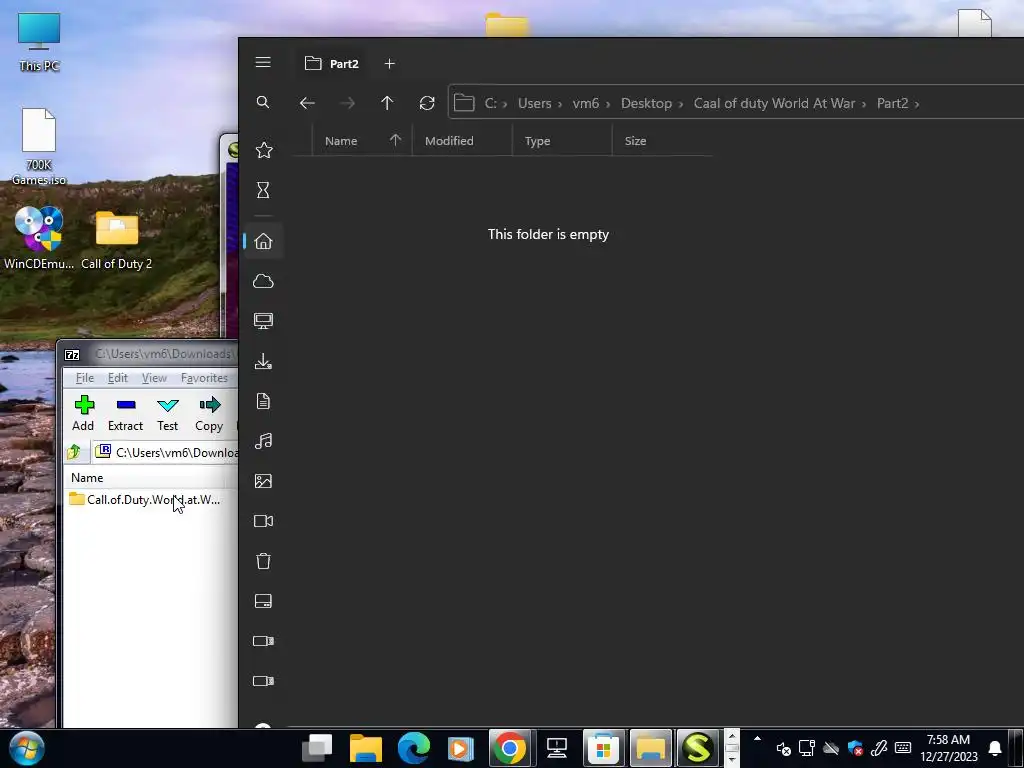Click the 7-Zip path address field

pyautogui.click(x=167, y=452)
